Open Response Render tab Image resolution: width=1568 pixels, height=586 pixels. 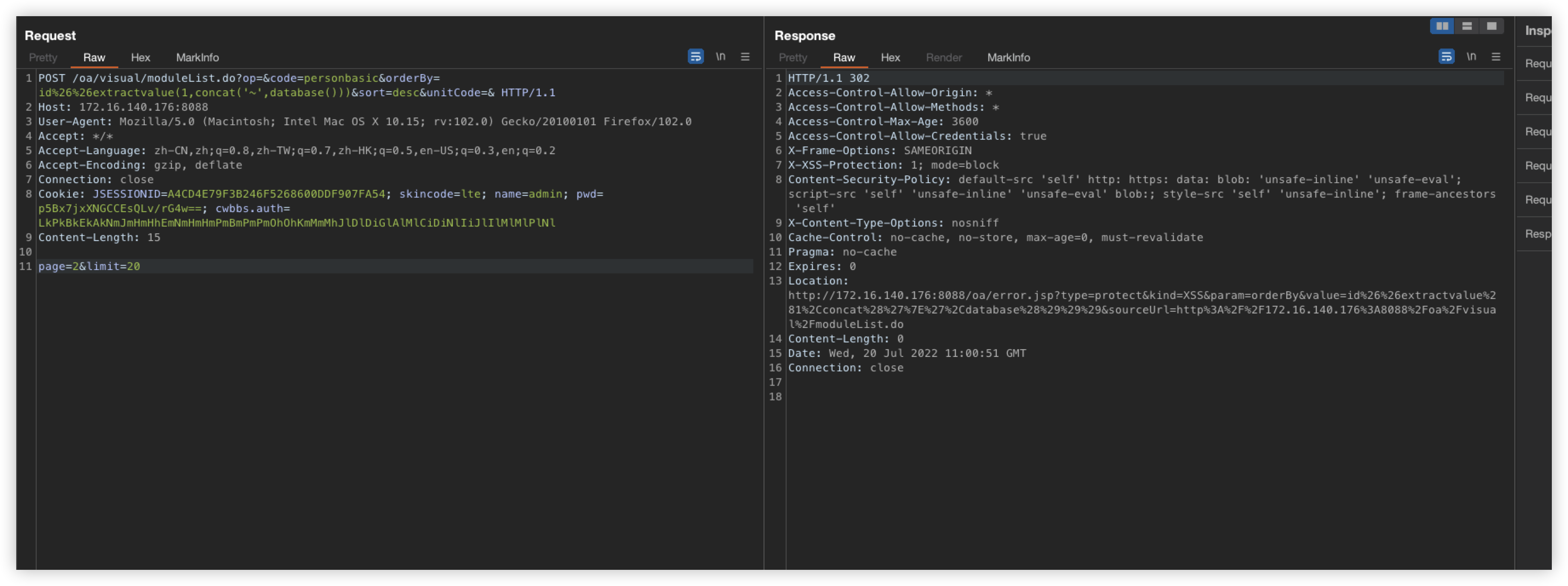click(x=944, y=57)
